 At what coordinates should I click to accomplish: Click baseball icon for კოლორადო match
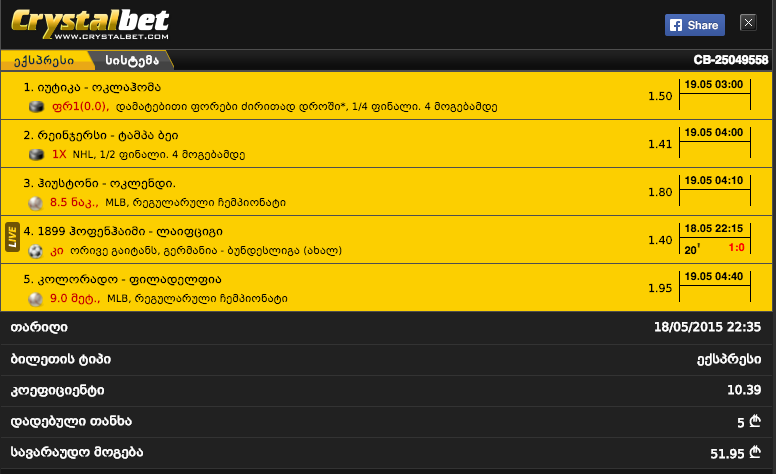click(36, 299)
